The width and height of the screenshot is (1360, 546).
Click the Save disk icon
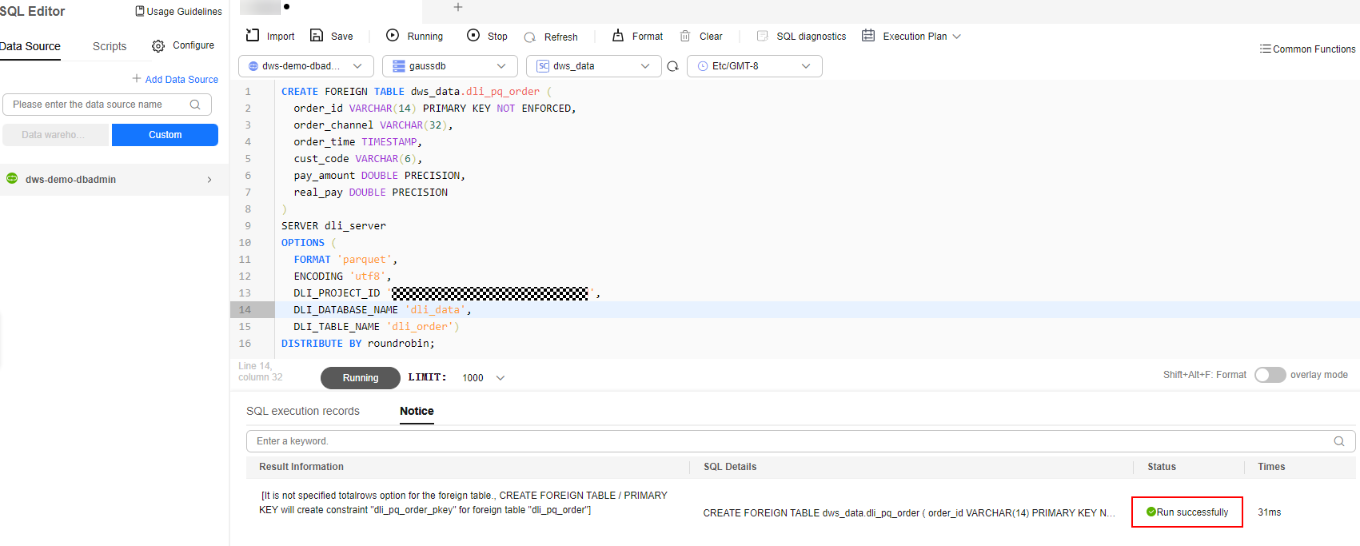317,35
